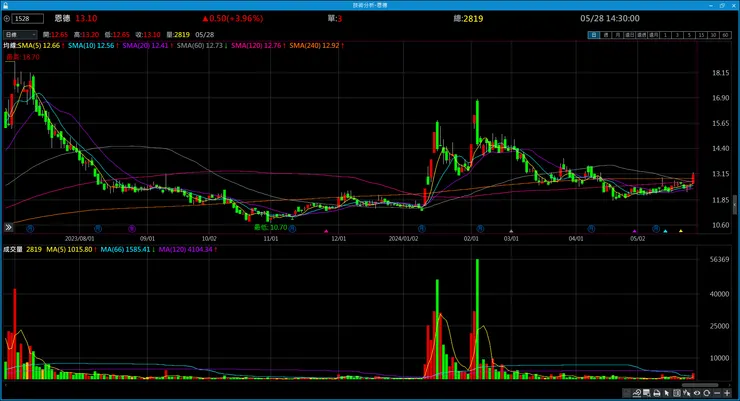
Task: Click the SMA(20) 12.41 indicator label
Action: tap(145, 46)
